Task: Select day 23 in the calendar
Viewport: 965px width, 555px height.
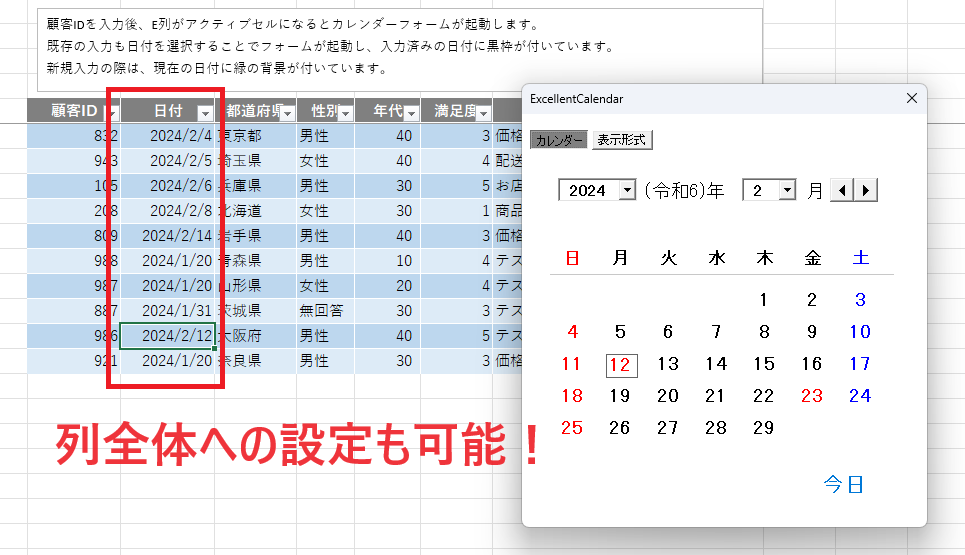Action: 812,396
